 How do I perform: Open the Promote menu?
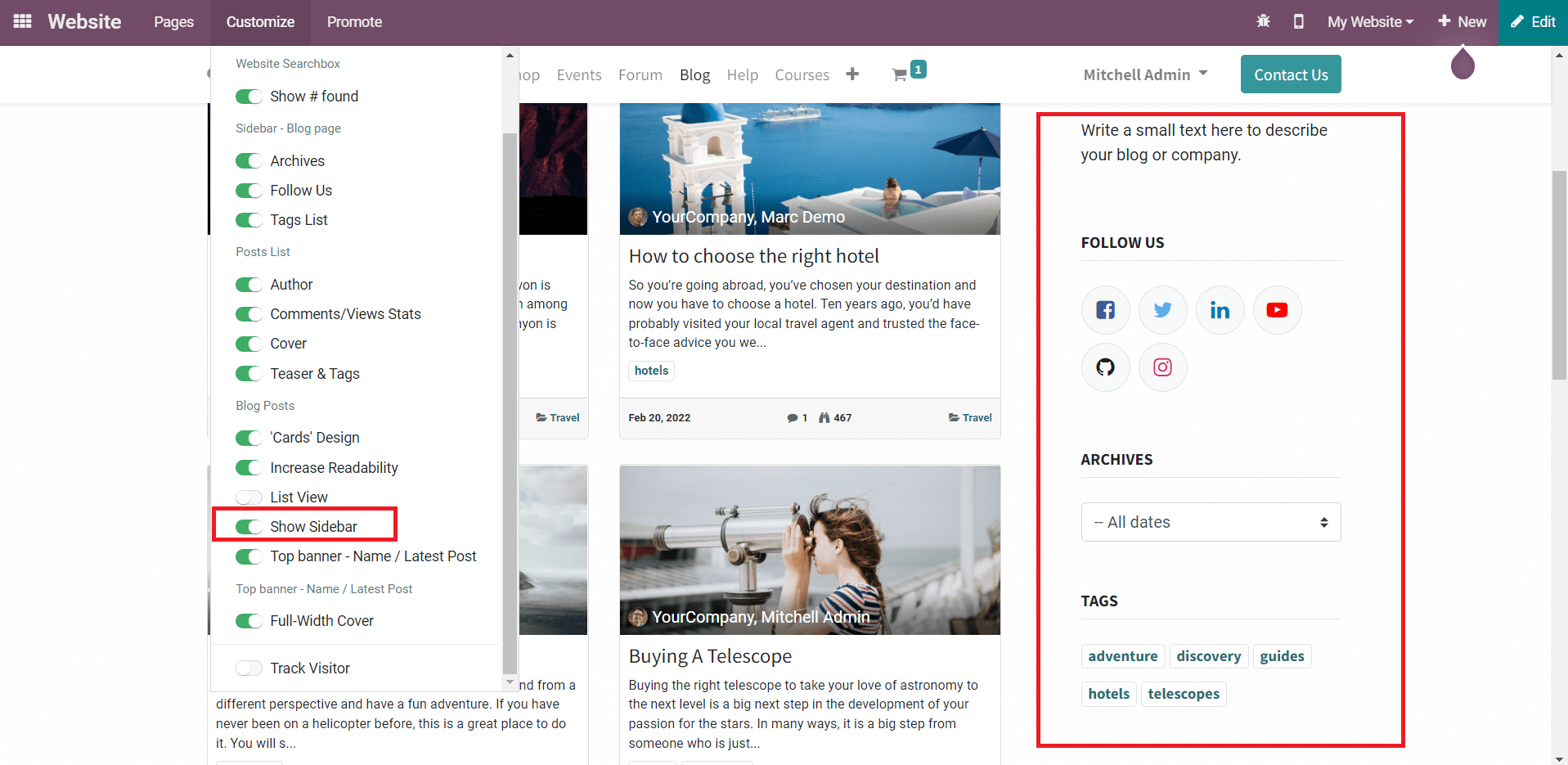(354, 22)
